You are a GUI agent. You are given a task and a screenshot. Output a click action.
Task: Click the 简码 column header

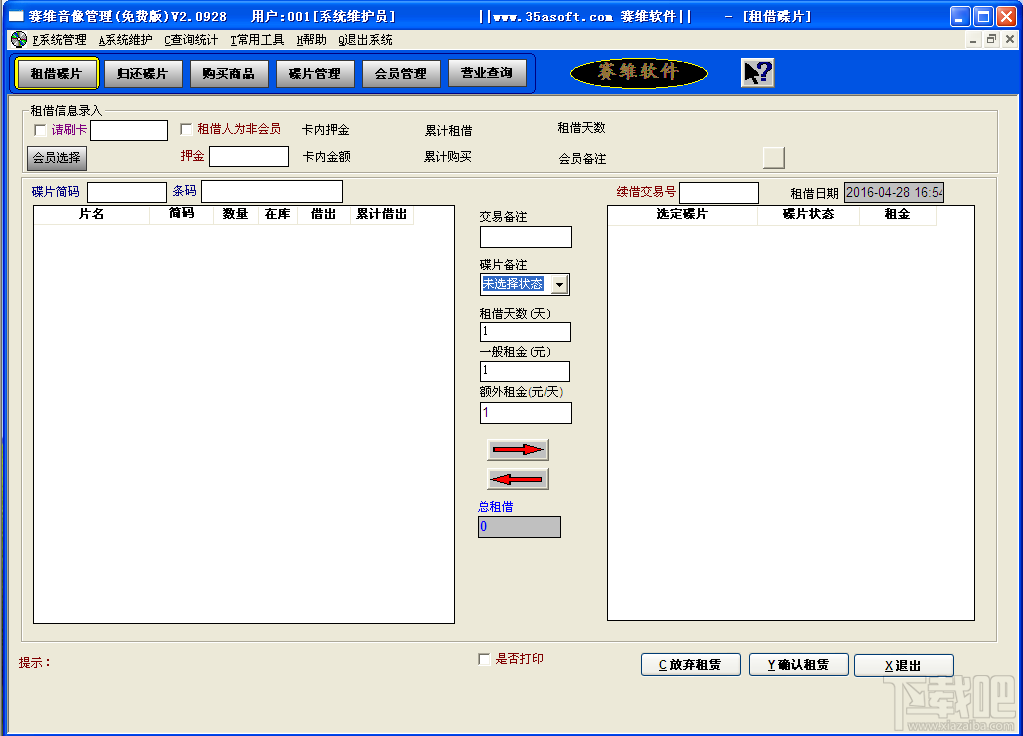(x=181, y=214)
